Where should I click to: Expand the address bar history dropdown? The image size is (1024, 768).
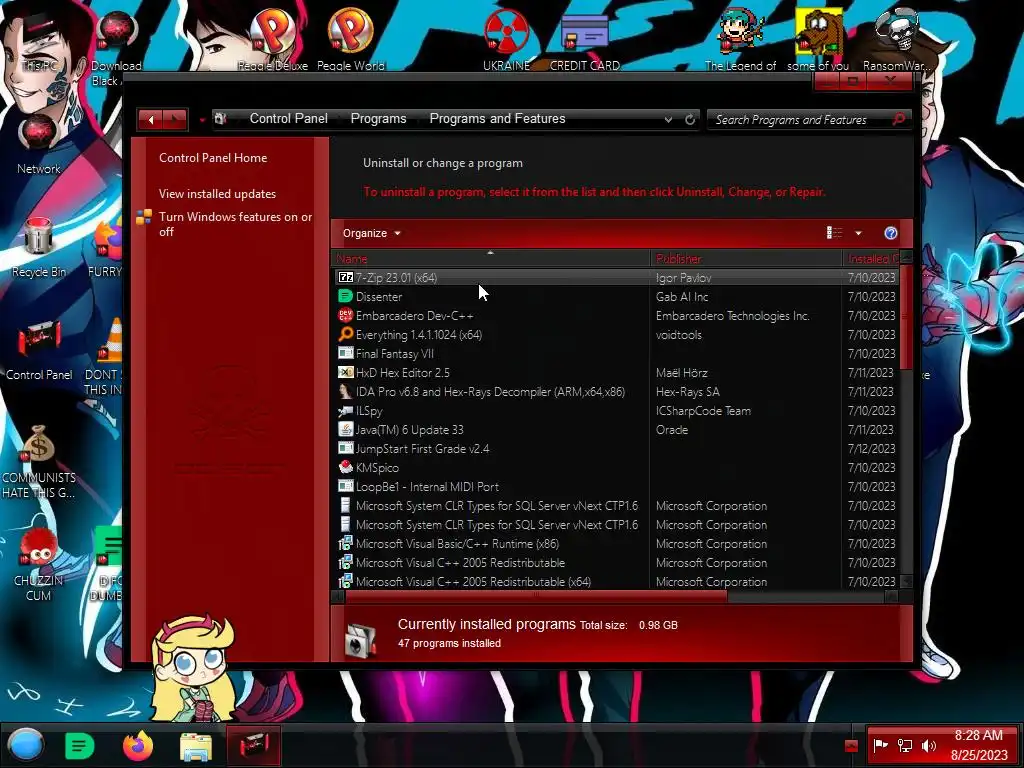(668, 120)
